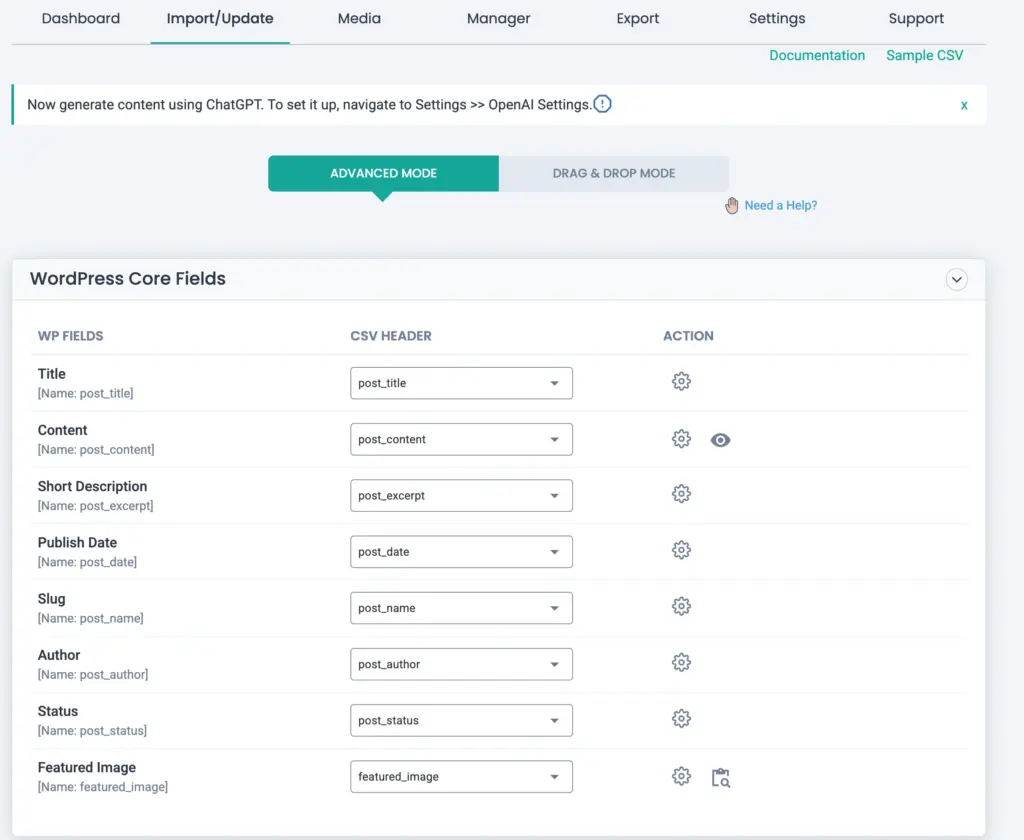Open settings gear for Slug field
The height and width of the screenshot is (840, 1024).
pyautogui.click(x=681, y=606)
